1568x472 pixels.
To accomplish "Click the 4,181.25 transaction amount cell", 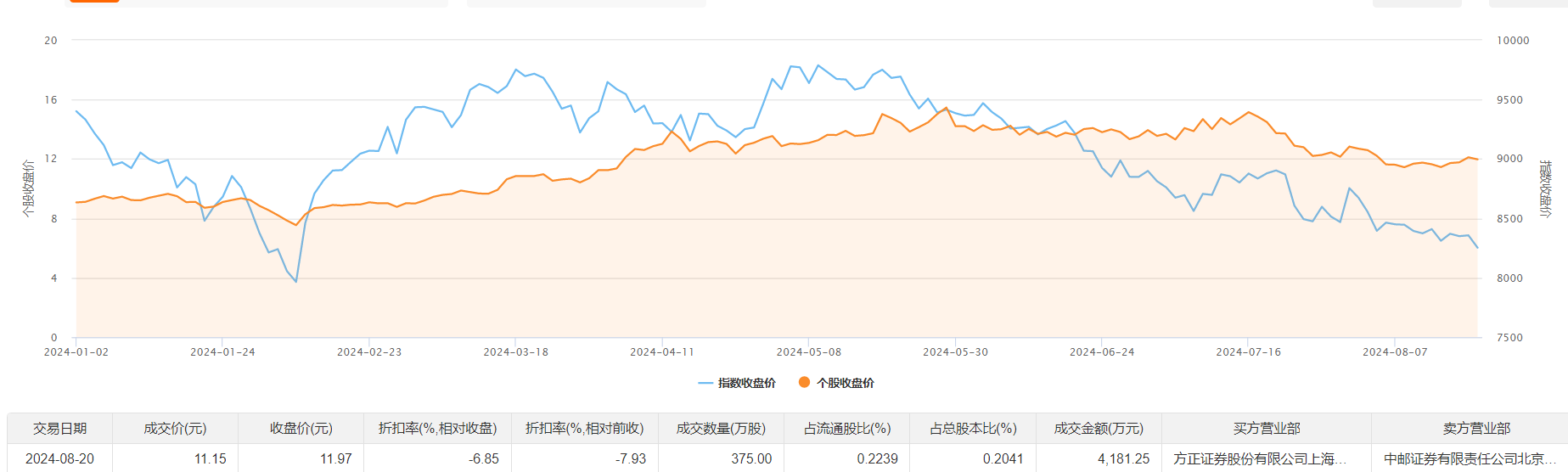I will click(x=1123, y=458).
